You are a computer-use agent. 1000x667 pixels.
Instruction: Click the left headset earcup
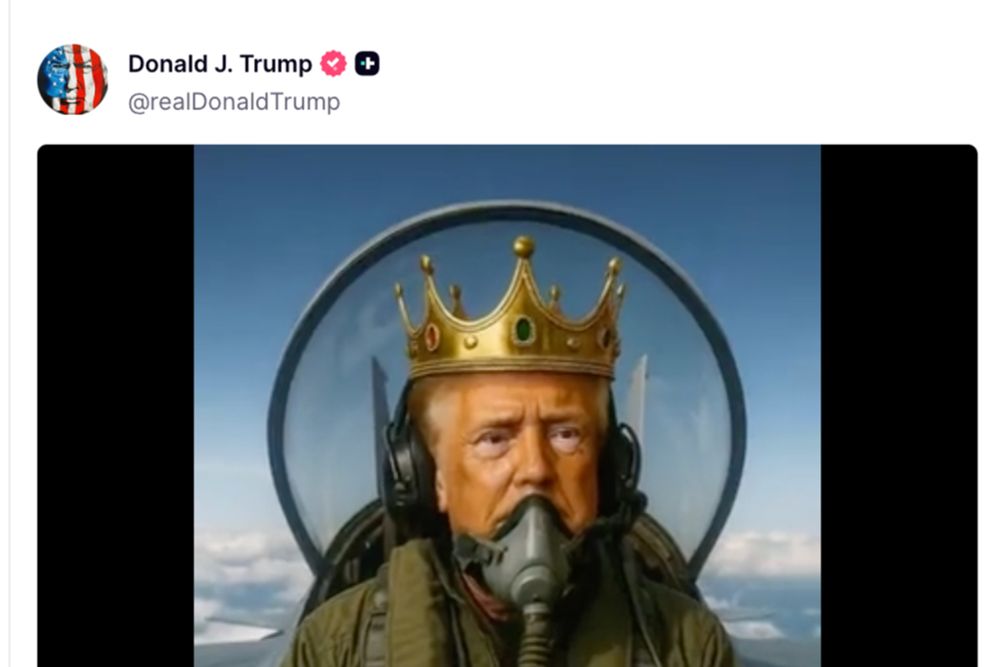point(404,460)
